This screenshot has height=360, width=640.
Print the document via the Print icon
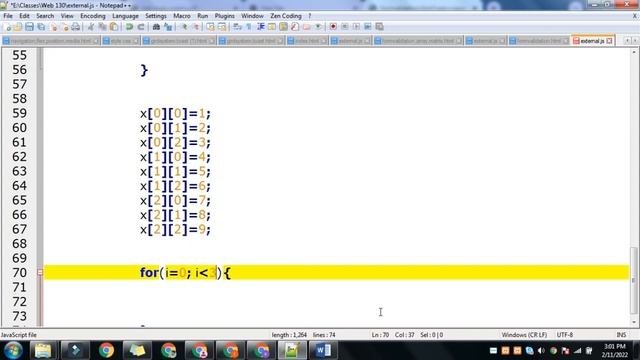[76, 27]
